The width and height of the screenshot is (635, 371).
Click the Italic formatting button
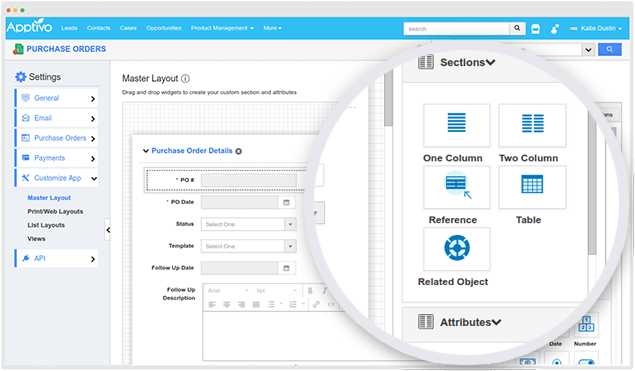(x=324, y=291)
